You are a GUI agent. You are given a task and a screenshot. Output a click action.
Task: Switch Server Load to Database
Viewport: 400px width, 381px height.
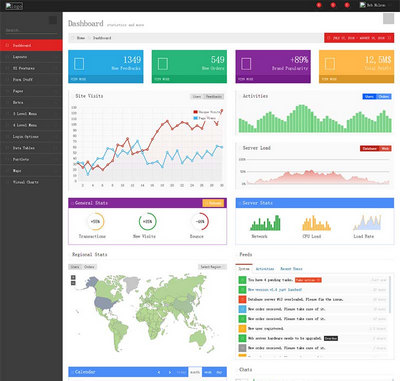369,148
